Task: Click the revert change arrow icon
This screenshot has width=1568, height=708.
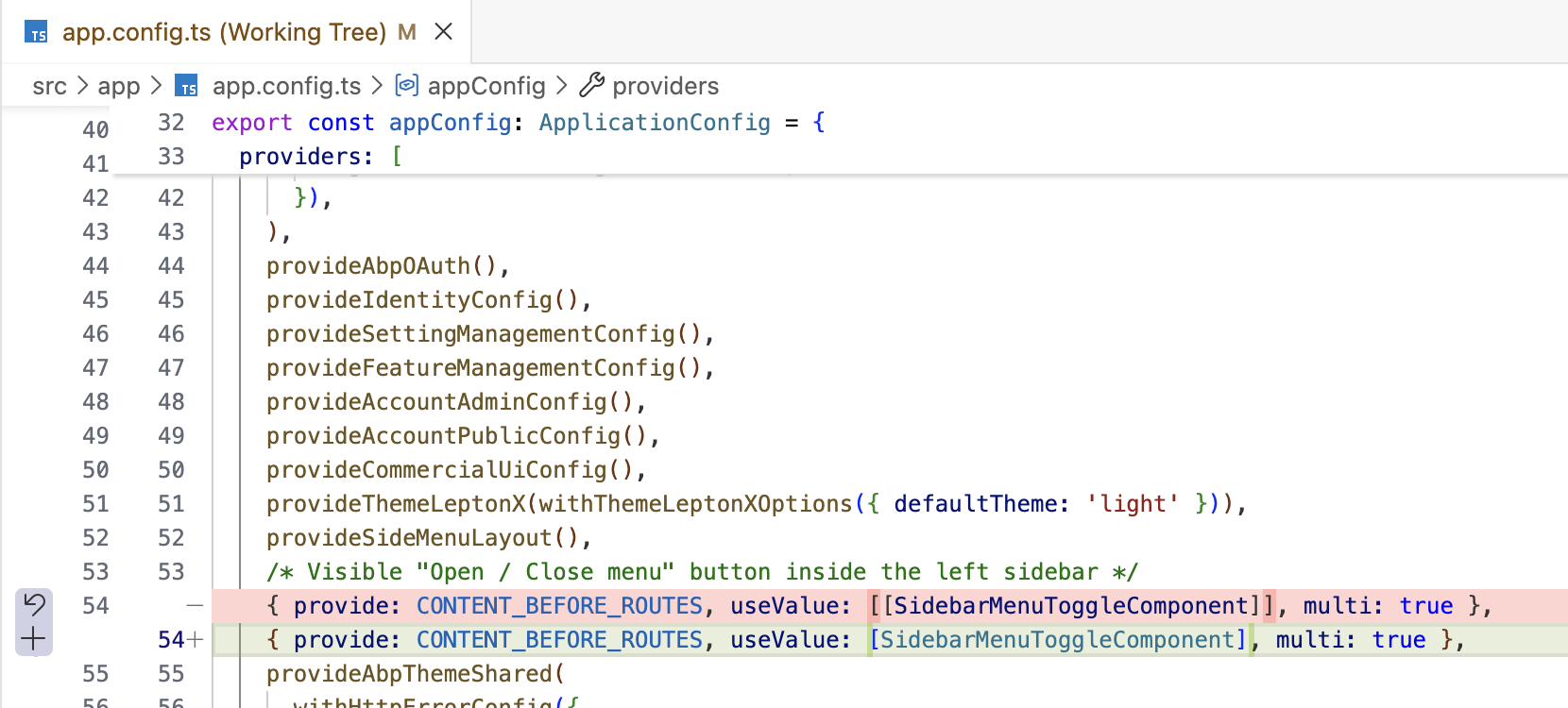Action: click(x=34, y=604)
